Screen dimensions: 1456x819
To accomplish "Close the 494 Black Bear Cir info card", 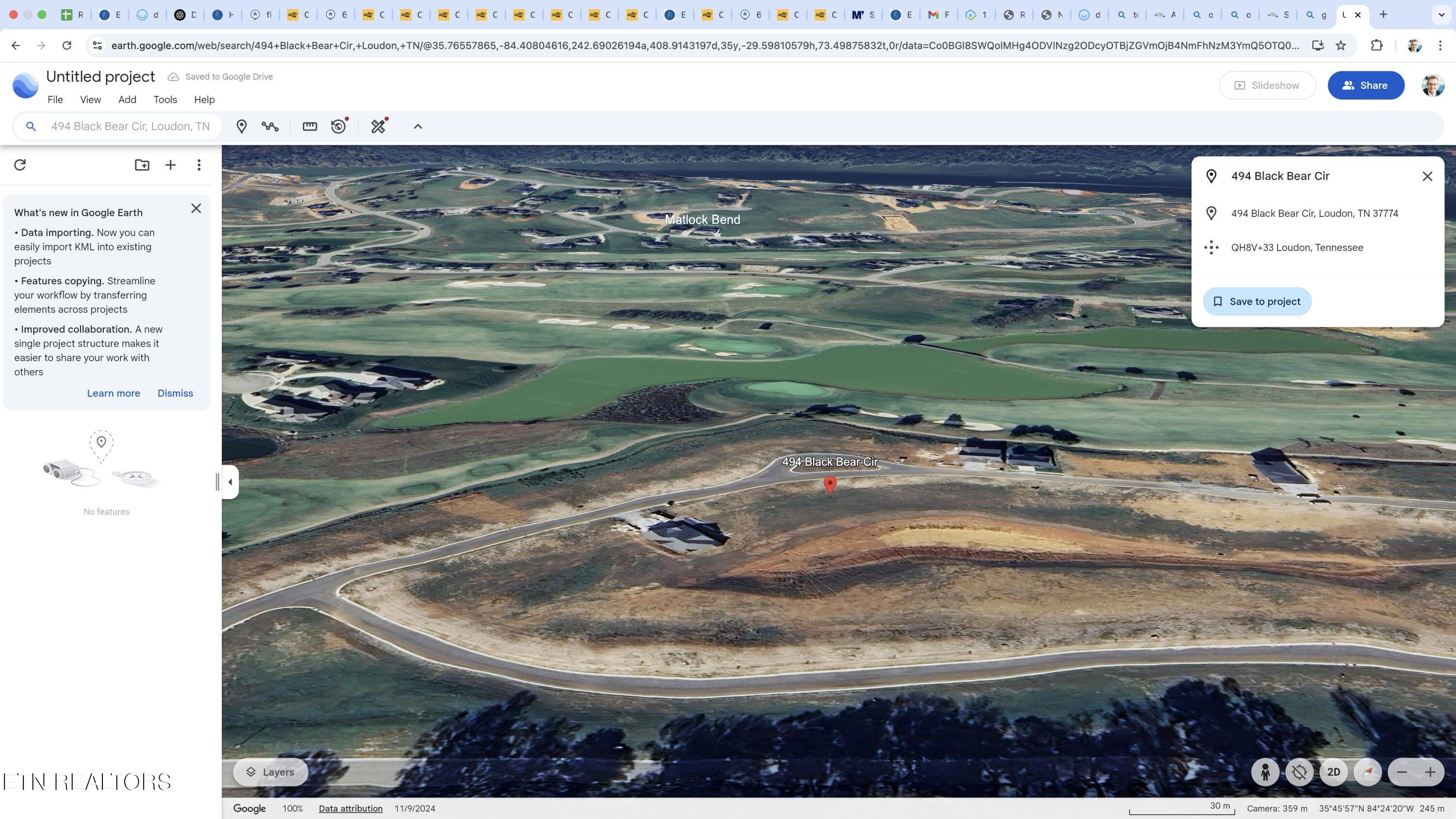I will point(1427,176).
